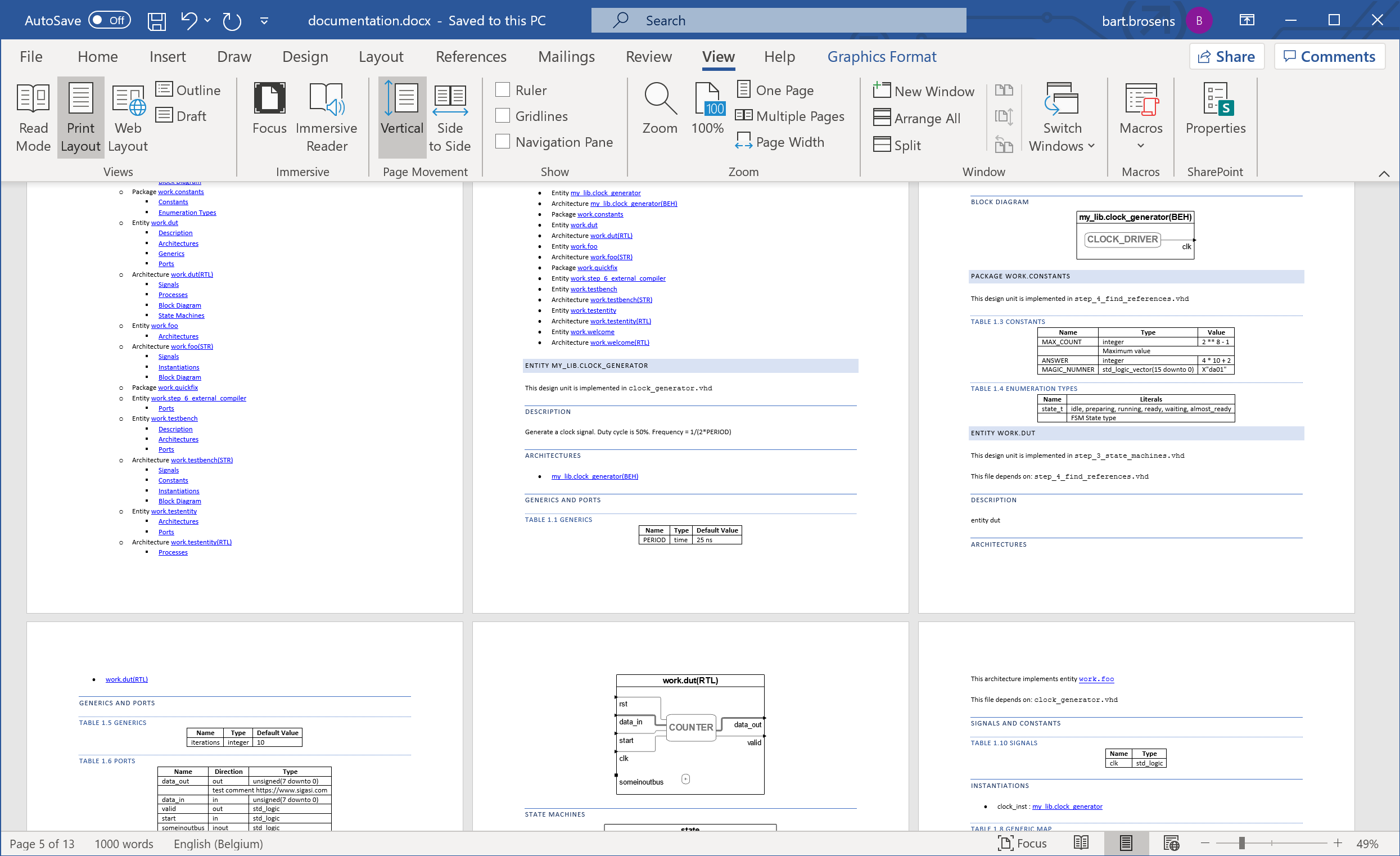The width and height of the screenshot is (1400, 856).
Task: Split the document window
Action: coord(897,146)
